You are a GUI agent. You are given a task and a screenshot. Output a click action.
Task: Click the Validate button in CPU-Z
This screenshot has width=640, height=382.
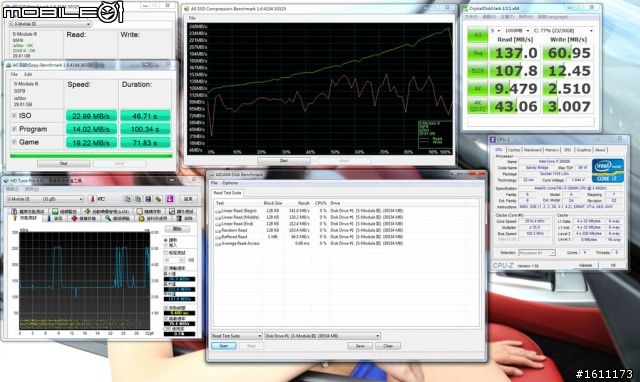point(585,265)
